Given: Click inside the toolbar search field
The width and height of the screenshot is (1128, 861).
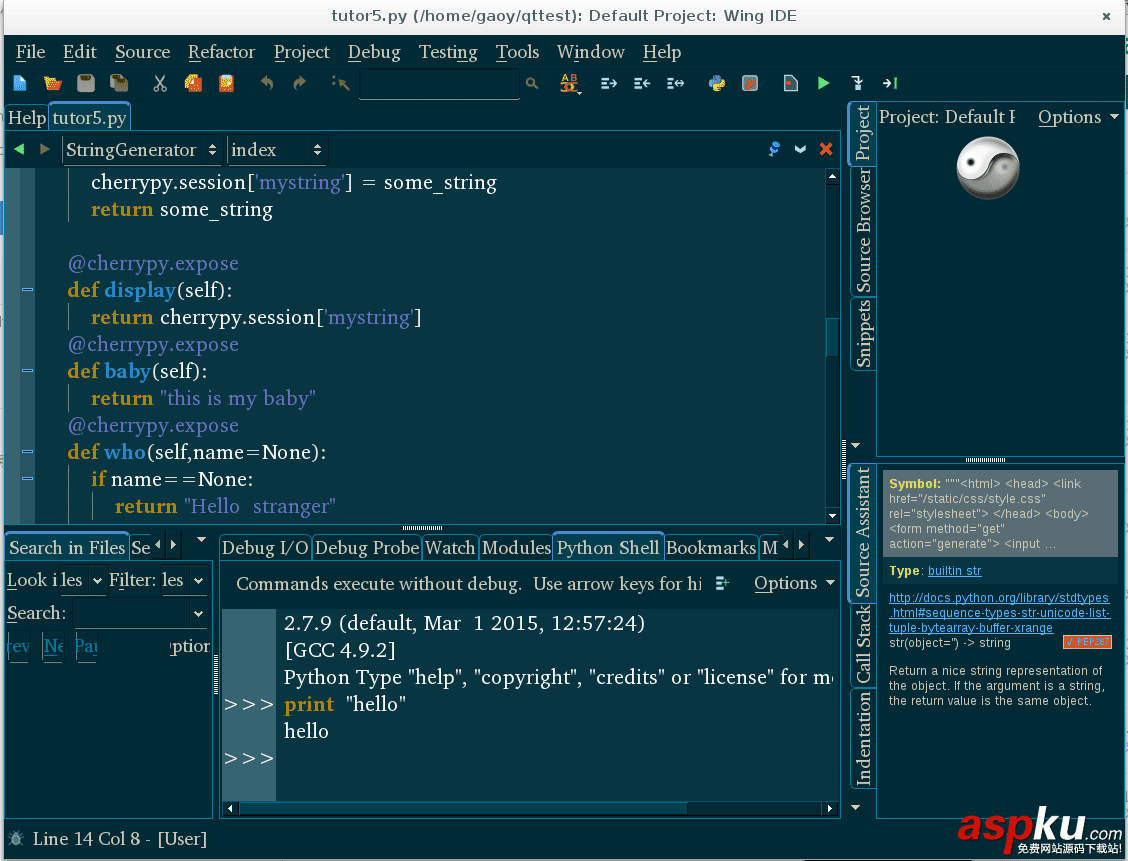Looking at the screenshot, I should (438, 84).
